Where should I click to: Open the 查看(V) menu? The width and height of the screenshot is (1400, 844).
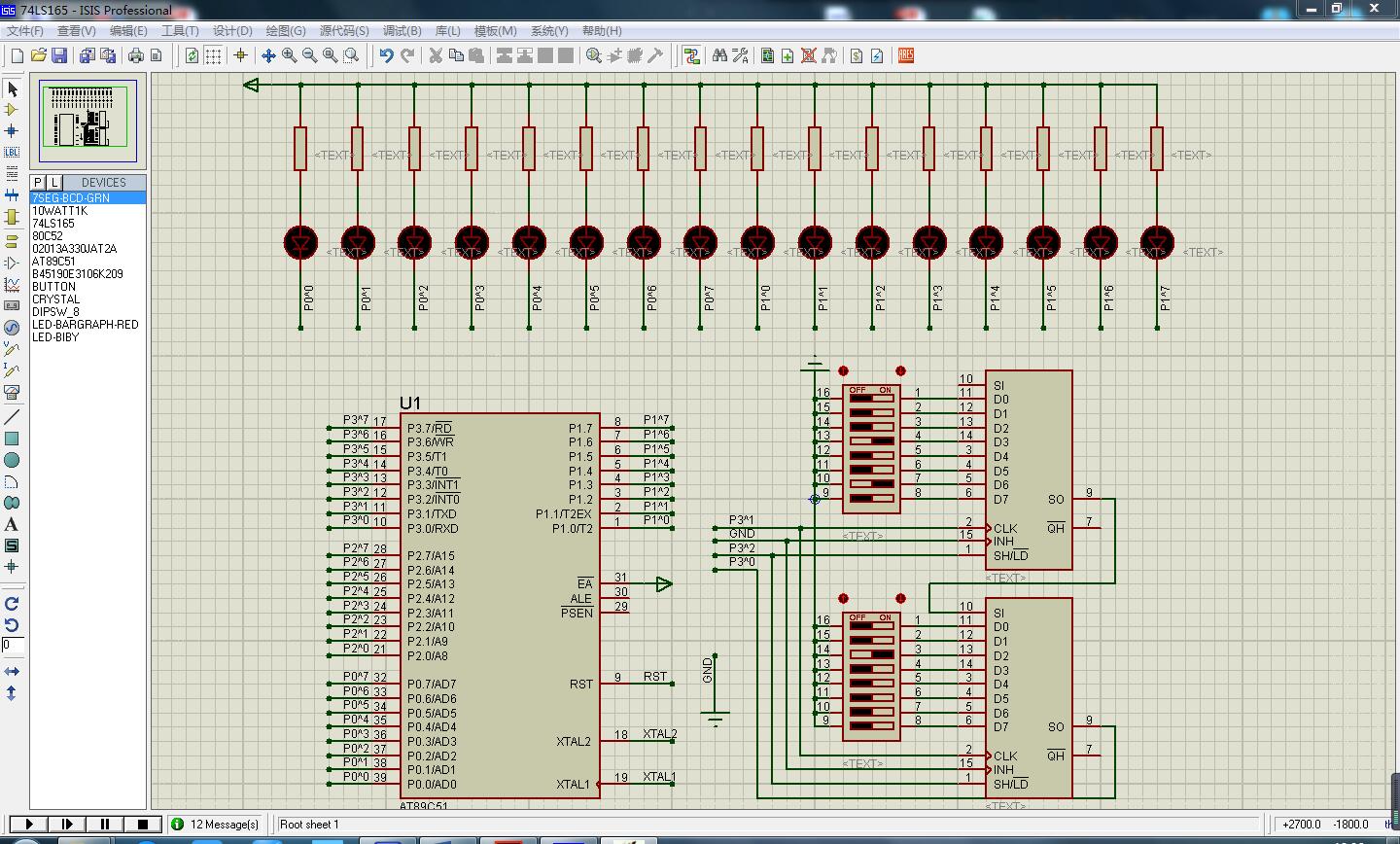point(76,30)
